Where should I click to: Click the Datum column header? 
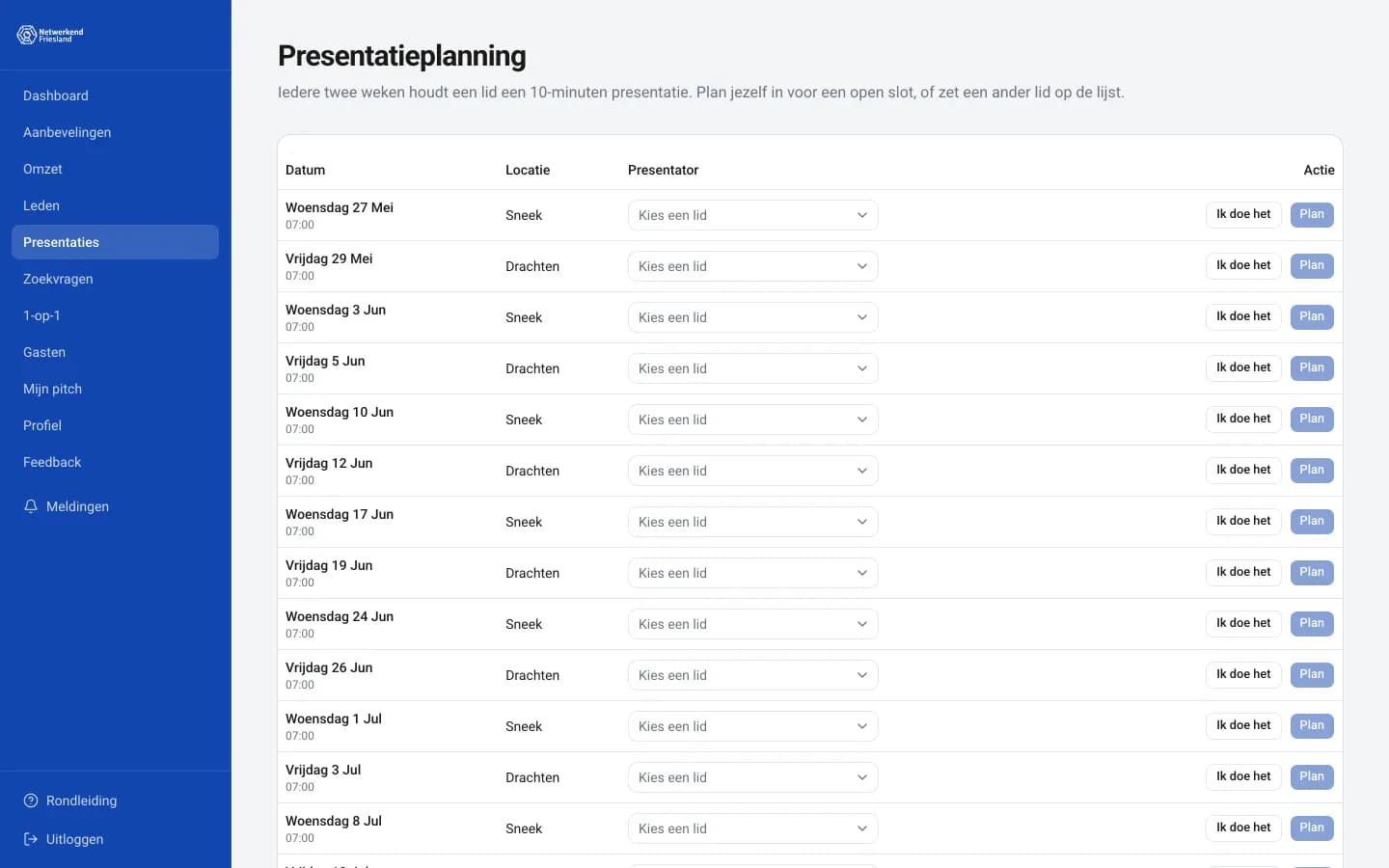click(x=305, y=170)
